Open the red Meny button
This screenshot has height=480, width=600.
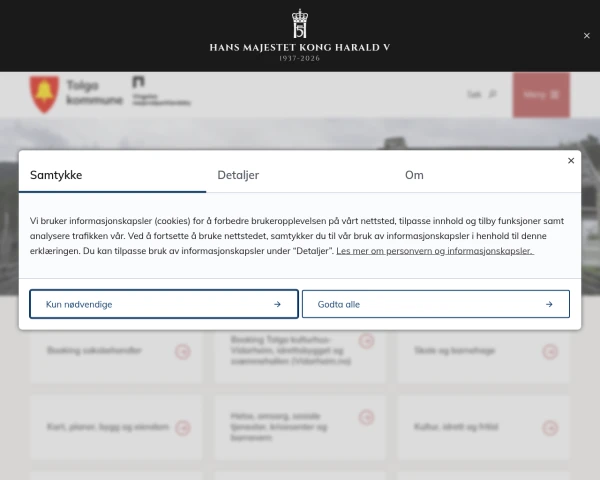[541, 95]
